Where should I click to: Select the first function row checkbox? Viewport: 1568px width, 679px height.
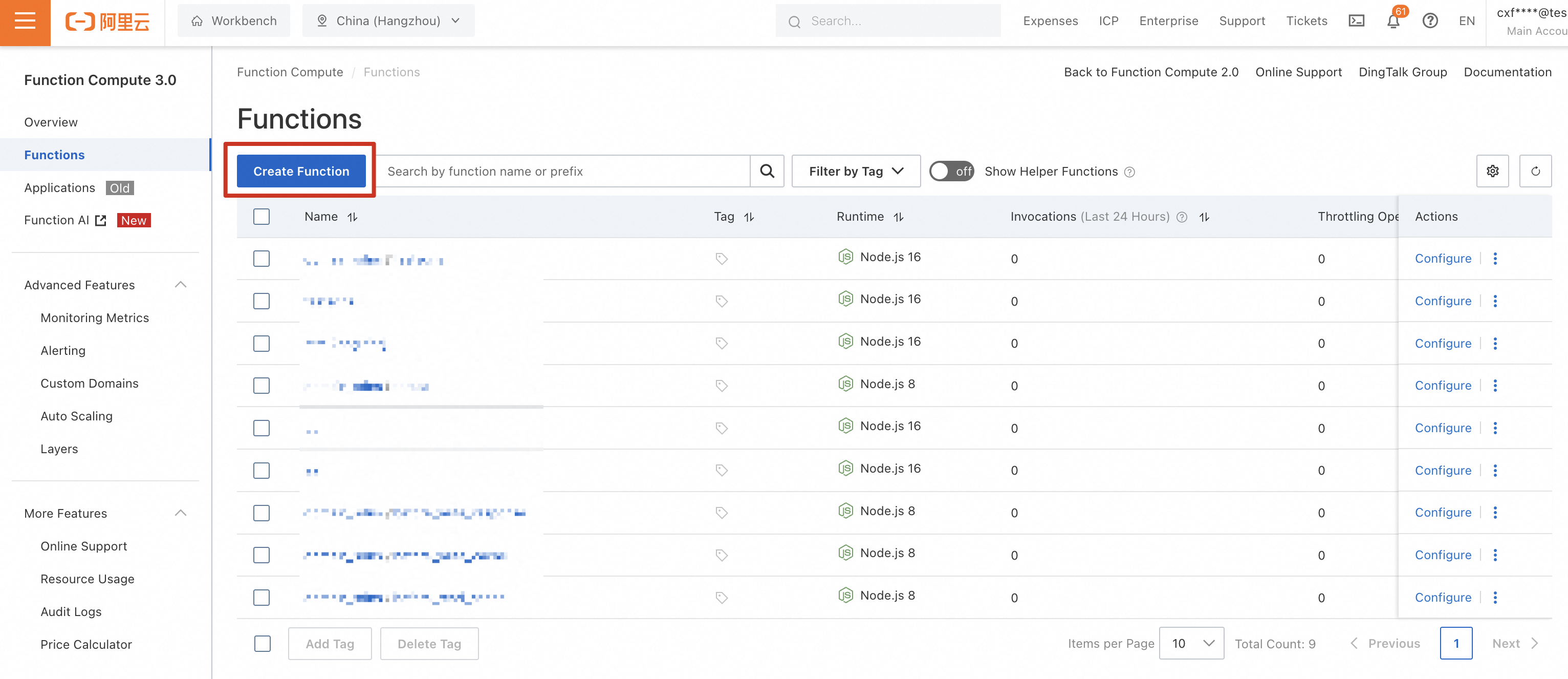pyautogui.click(x=261, y=259)
